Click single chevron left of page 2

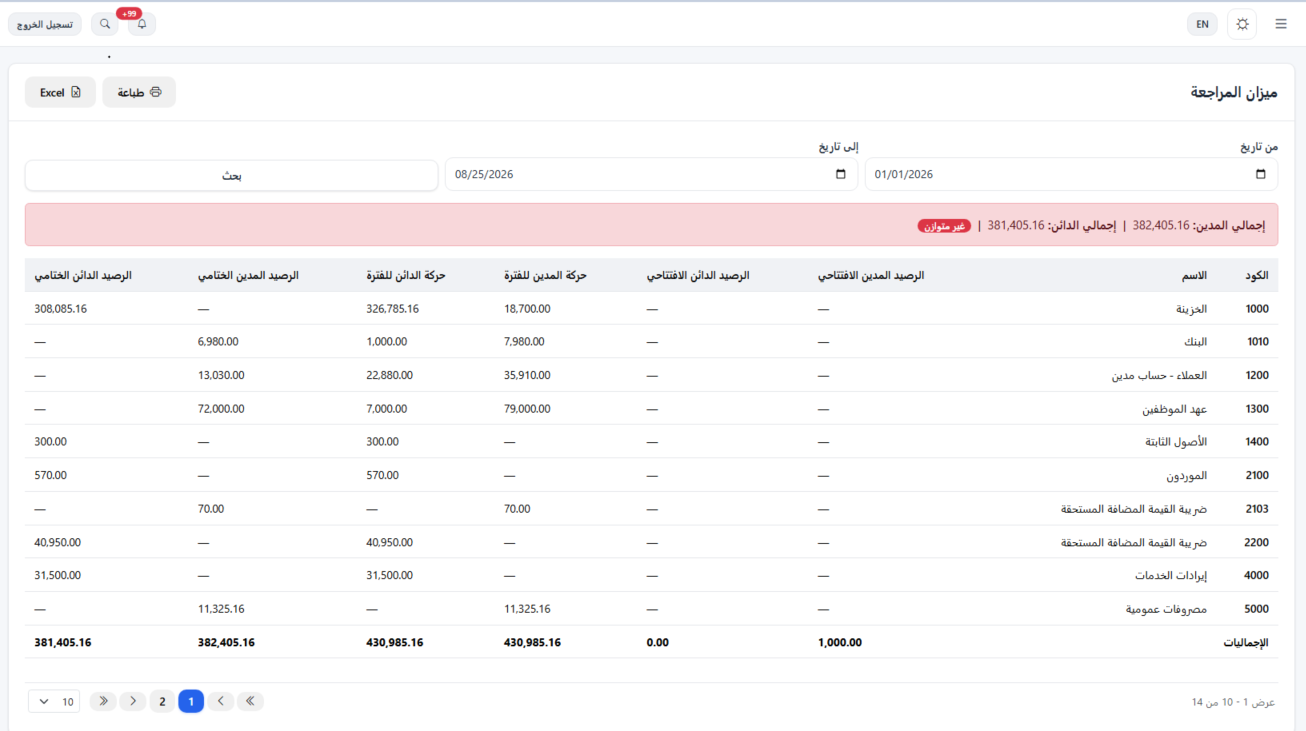tap(132, 701)
